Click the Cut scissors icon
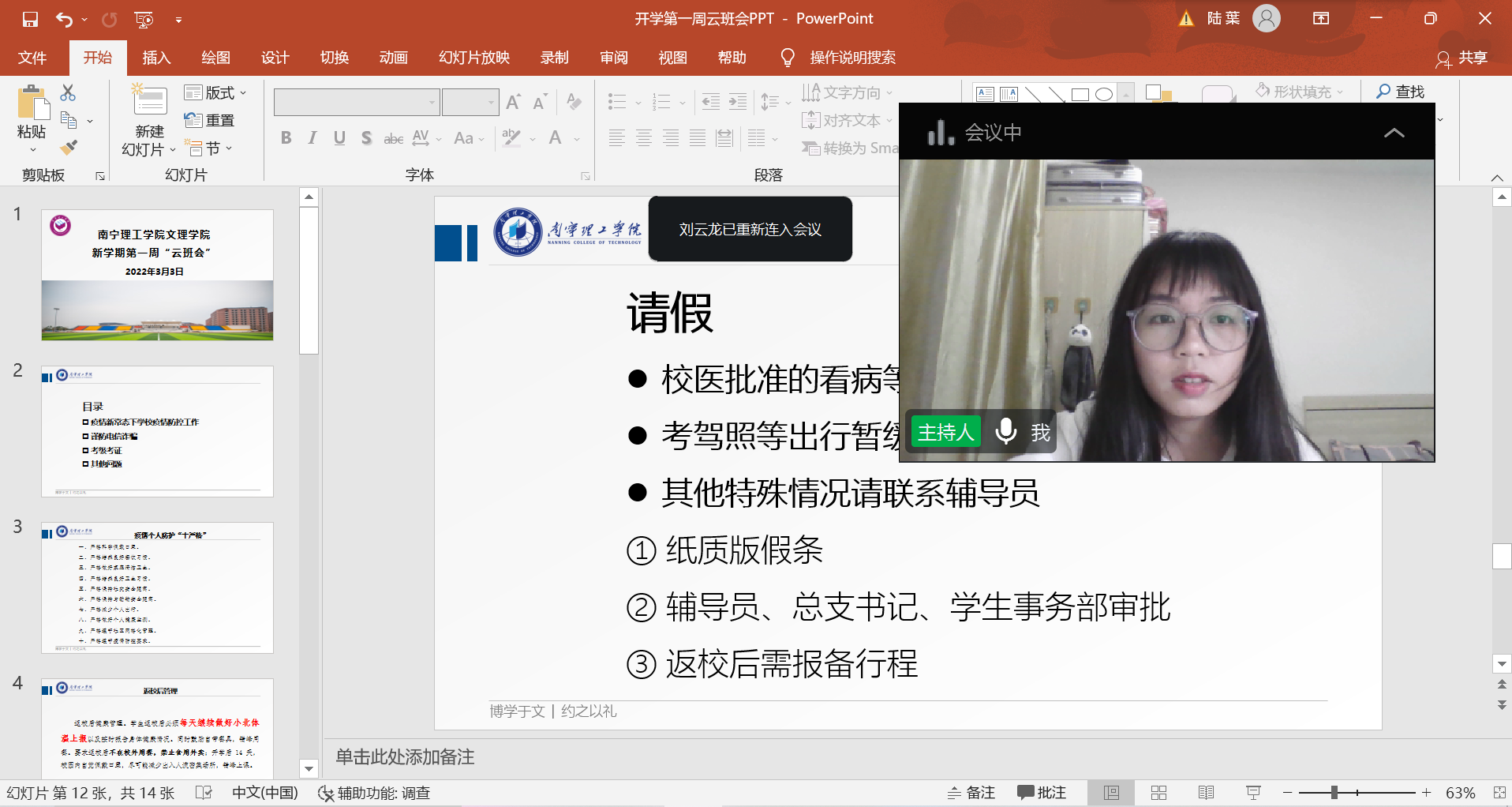Viewport: 1512px width, 807px height. [x=69, y=93]
